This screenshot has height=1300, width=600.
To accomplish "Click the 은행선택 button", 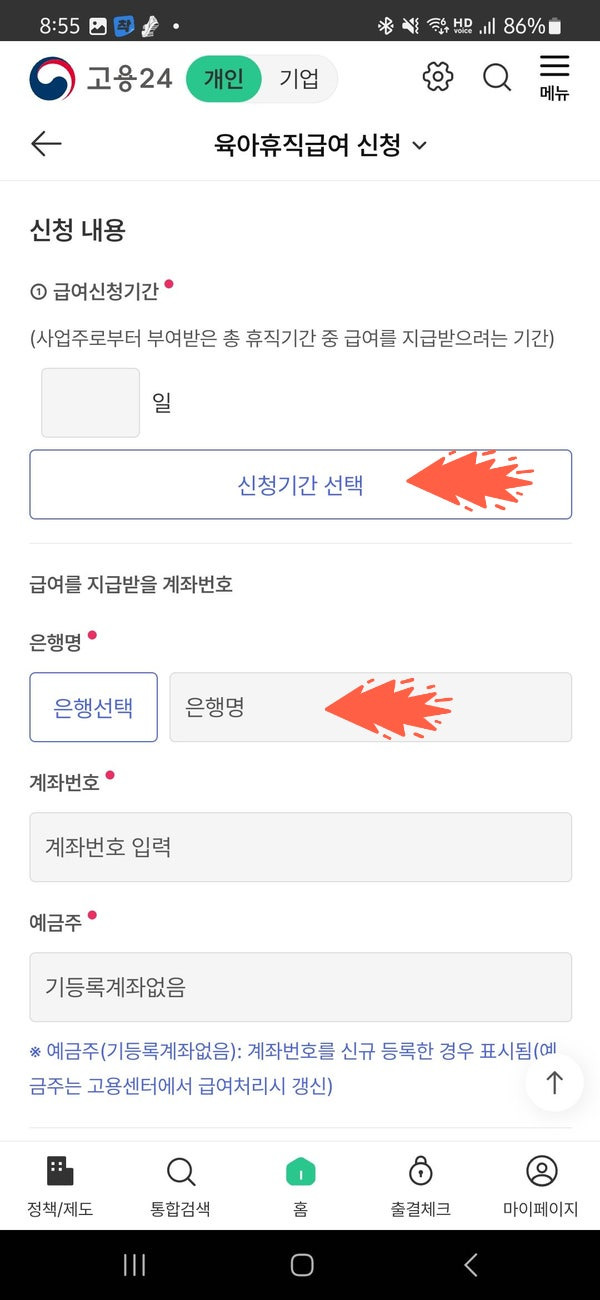I will 94,707.
